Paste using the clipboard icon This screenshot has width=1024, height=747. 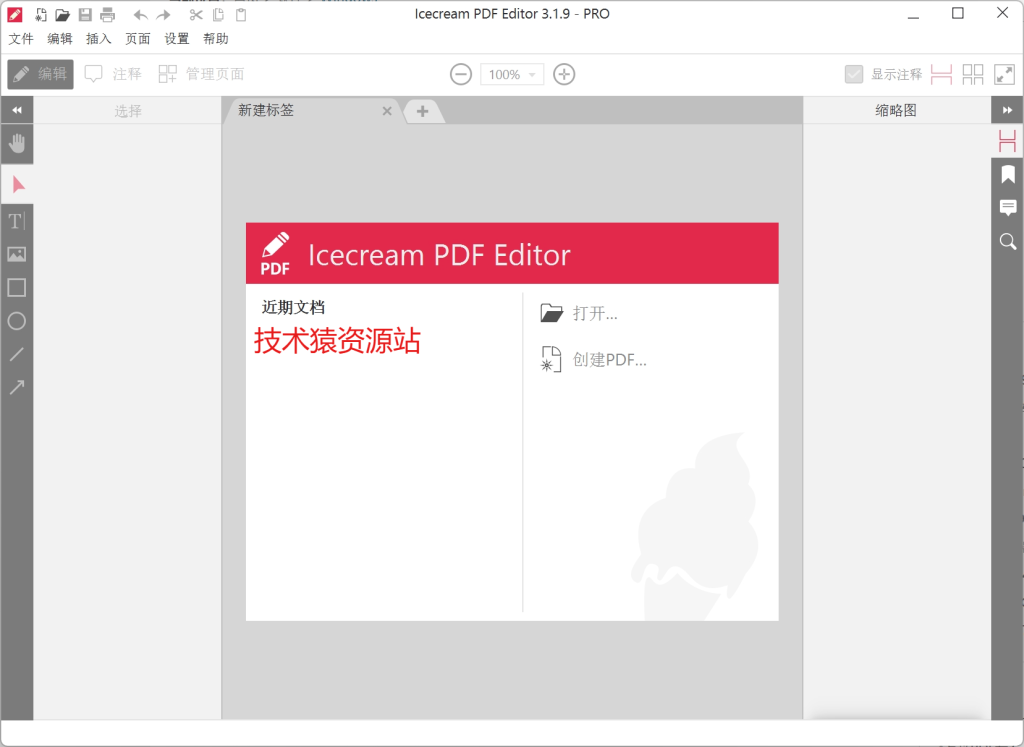coord(241,14)
